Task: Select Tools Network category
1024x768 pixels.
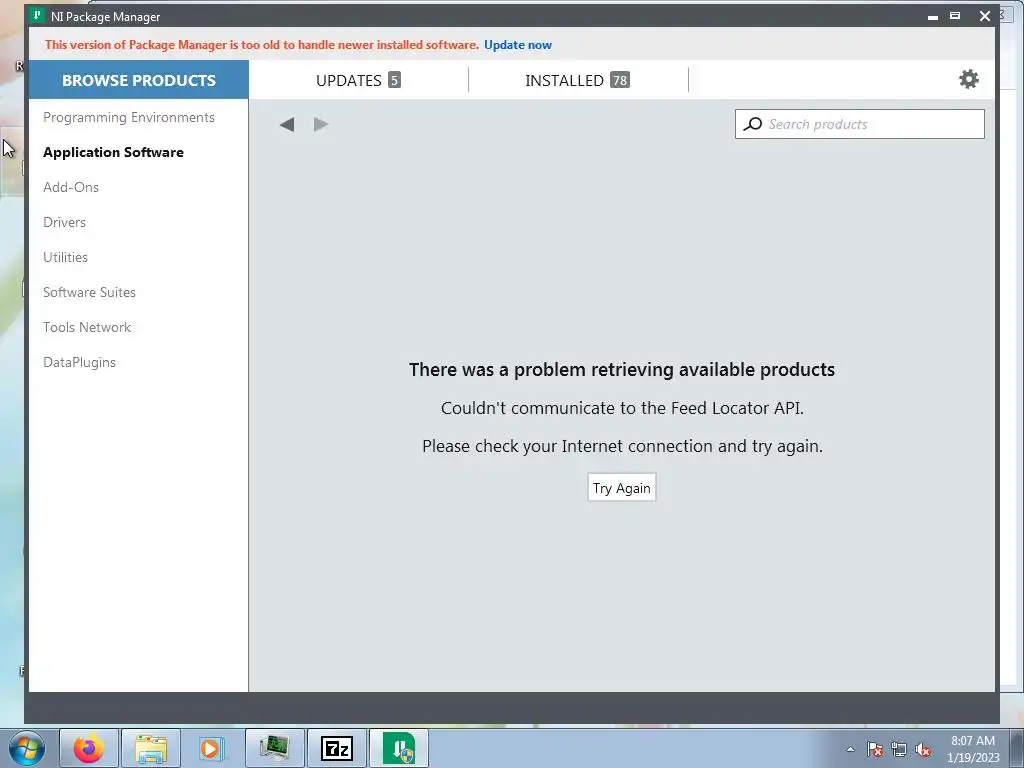Action: tap(87, 327)
